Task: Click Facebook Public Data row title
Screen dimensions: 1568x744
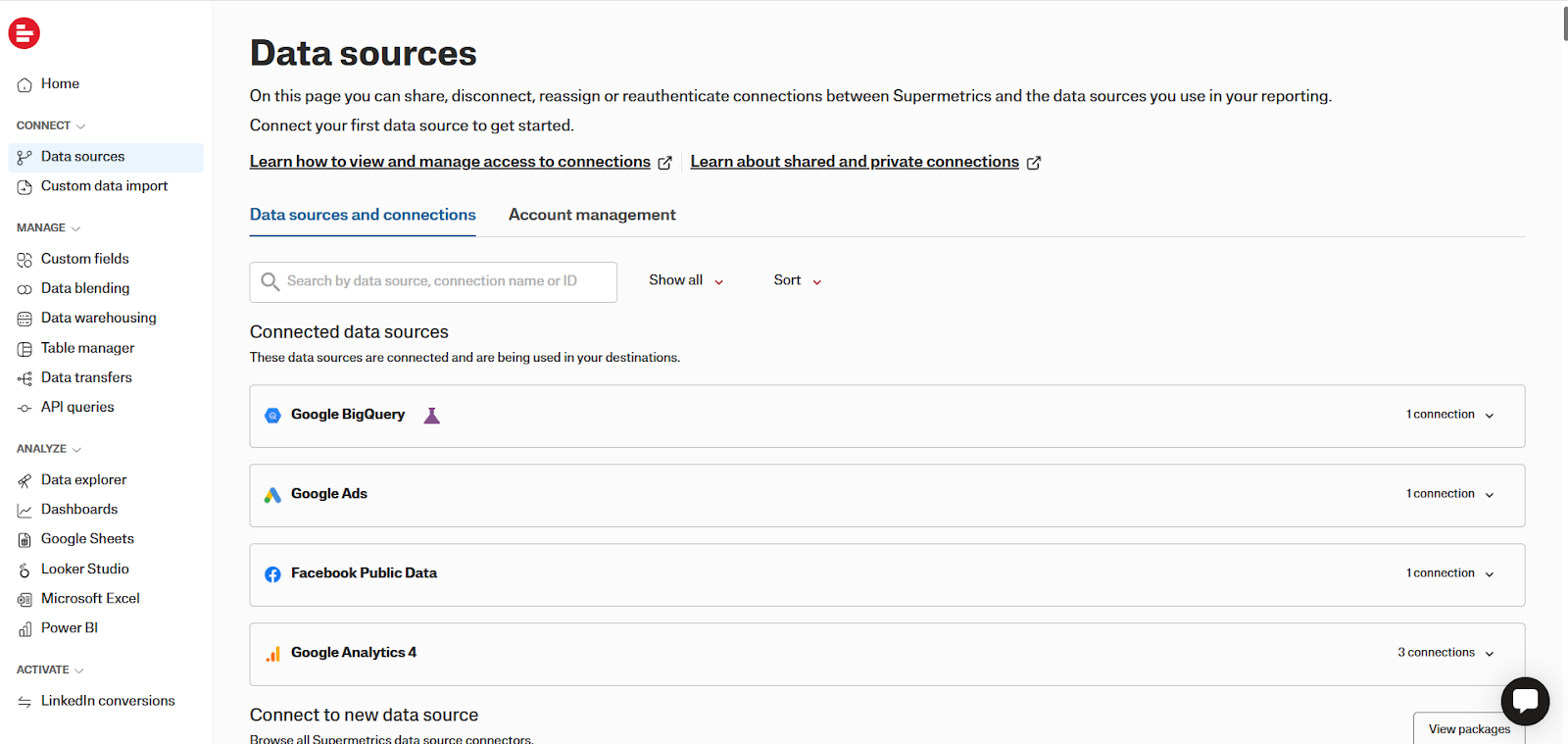Action: pos(364,573)
